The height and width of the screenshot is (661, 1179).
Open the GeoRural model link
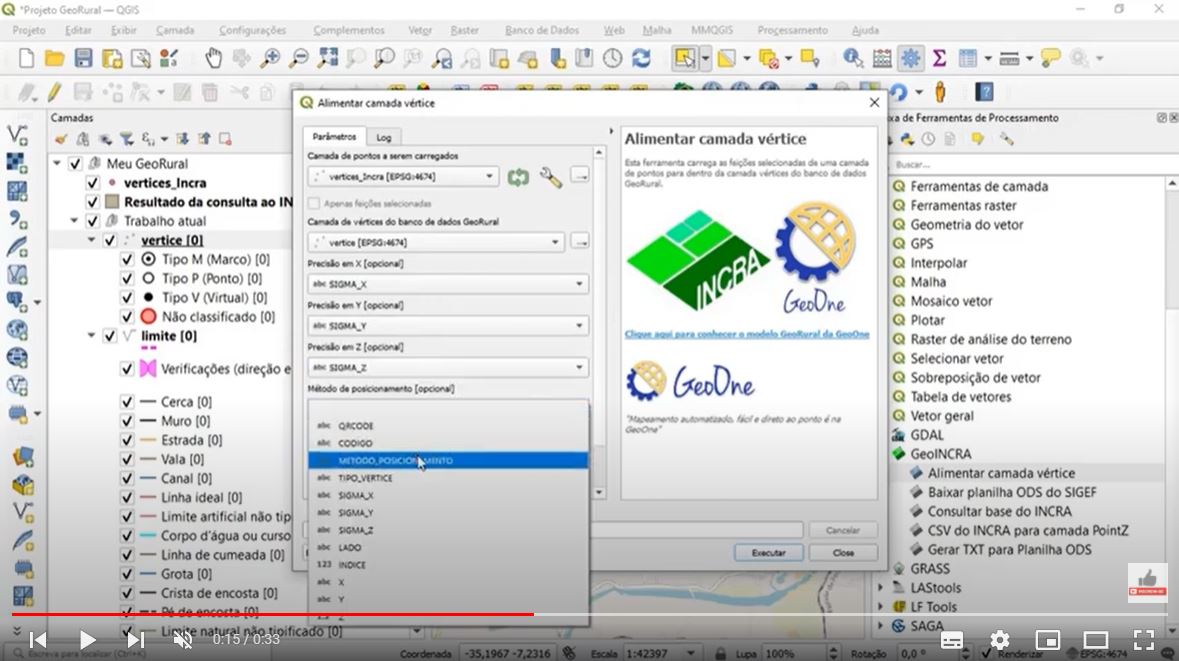click(x=747, y=334)
